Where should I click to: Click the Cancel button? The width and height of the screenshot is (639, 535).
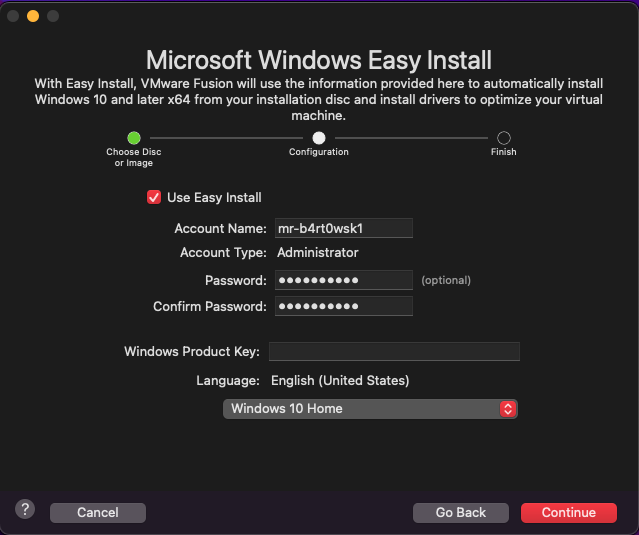point(98,513)
